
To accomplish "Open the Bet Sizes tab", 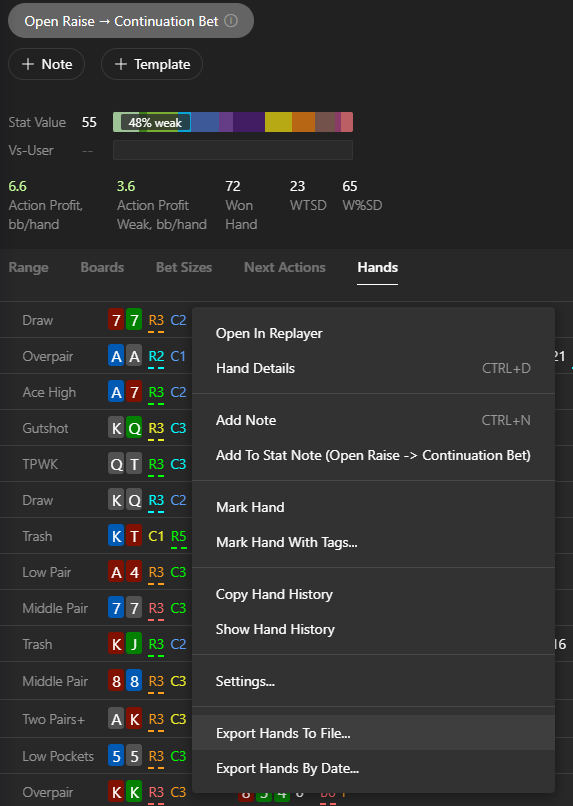I will (184, 267).
